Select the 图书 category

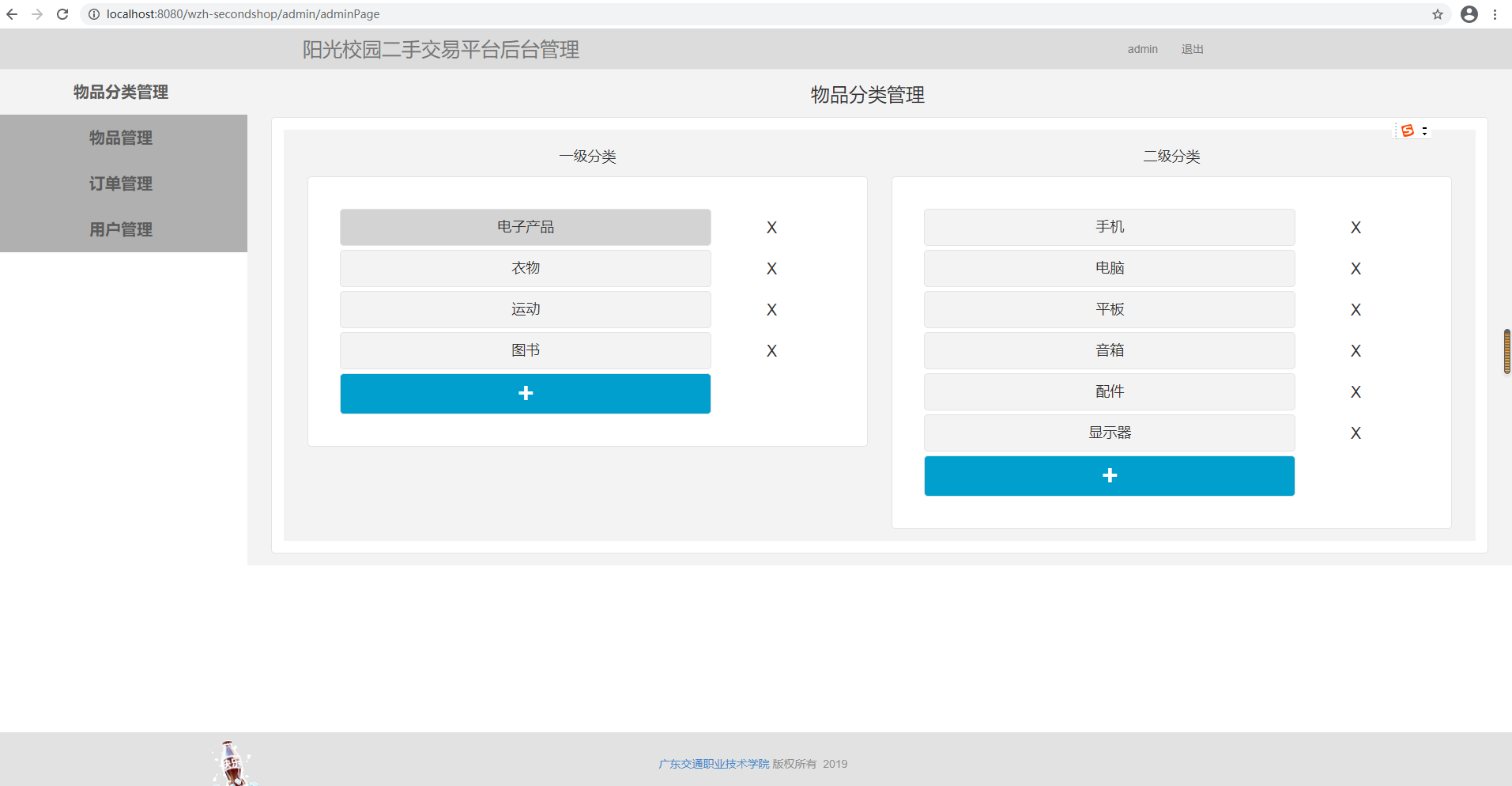[x=526, y=350]
